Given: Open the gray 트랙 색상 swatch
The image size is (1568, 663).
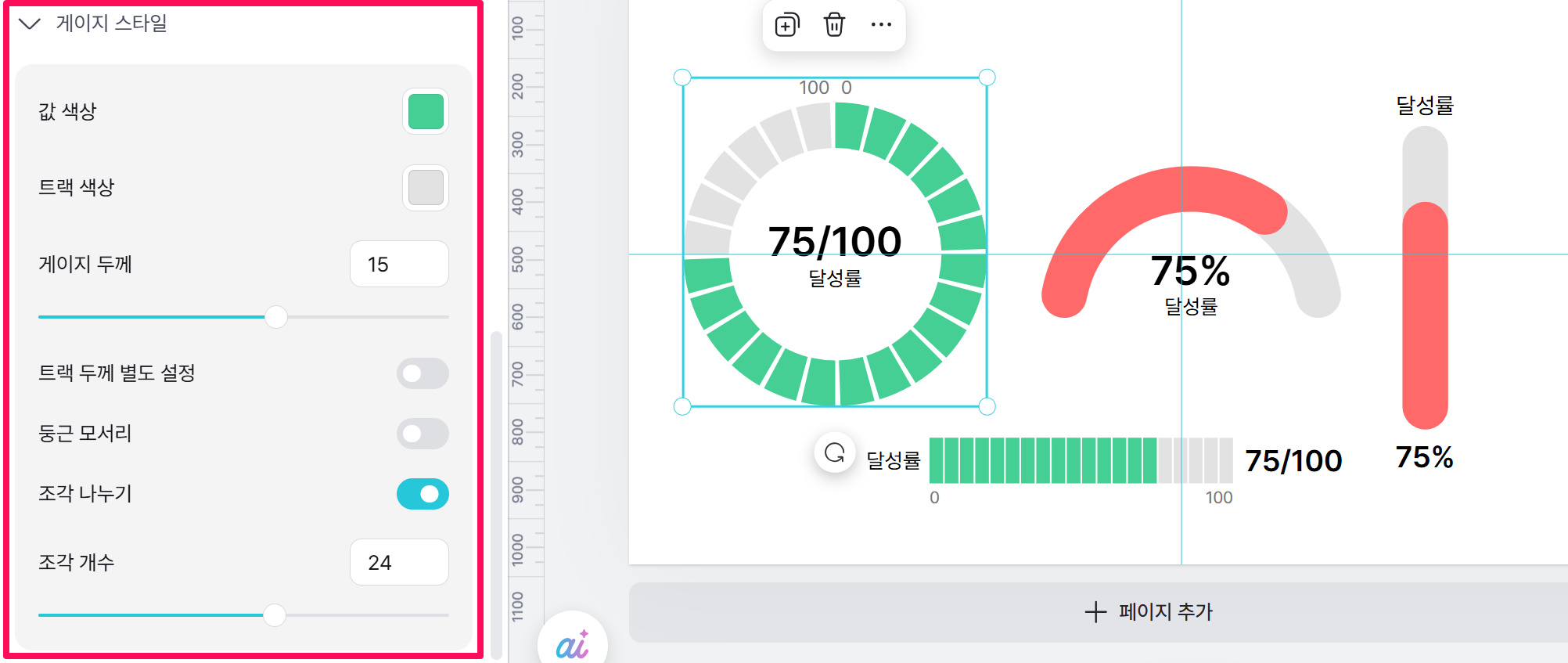Looking at the screenshot, I should (426, 188).
